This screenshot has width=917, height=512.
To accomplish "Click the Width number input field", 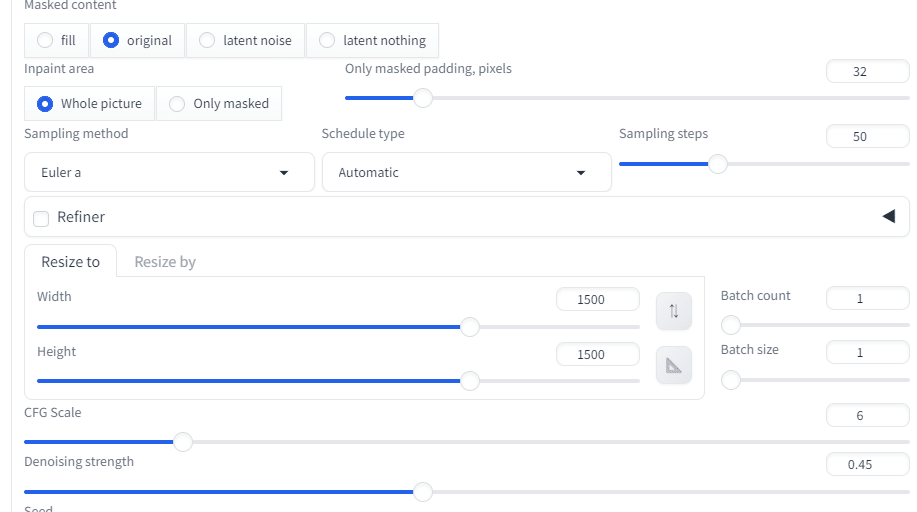I will click(598, 299).
